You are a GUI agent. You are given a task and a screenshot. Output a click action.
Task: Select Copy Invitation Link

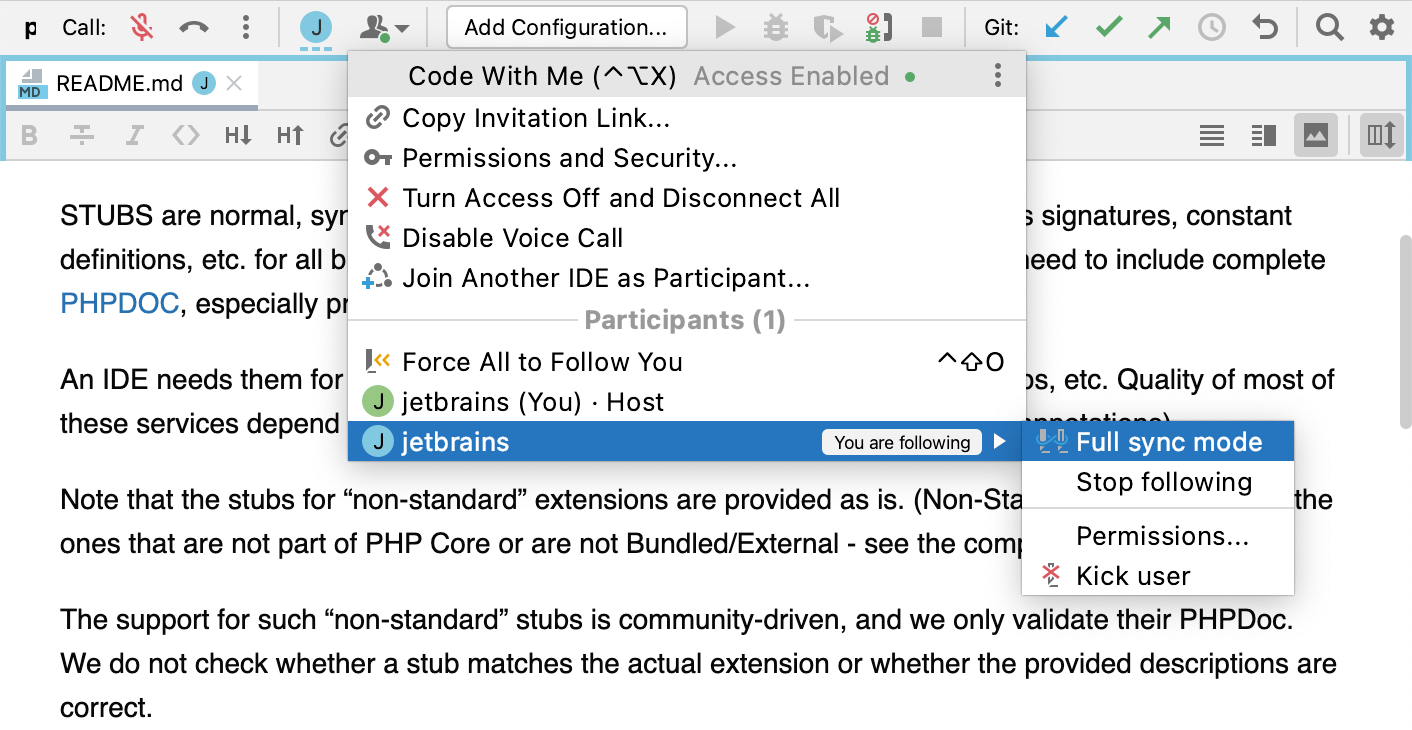pyautogui.click(x=536, y=118)
